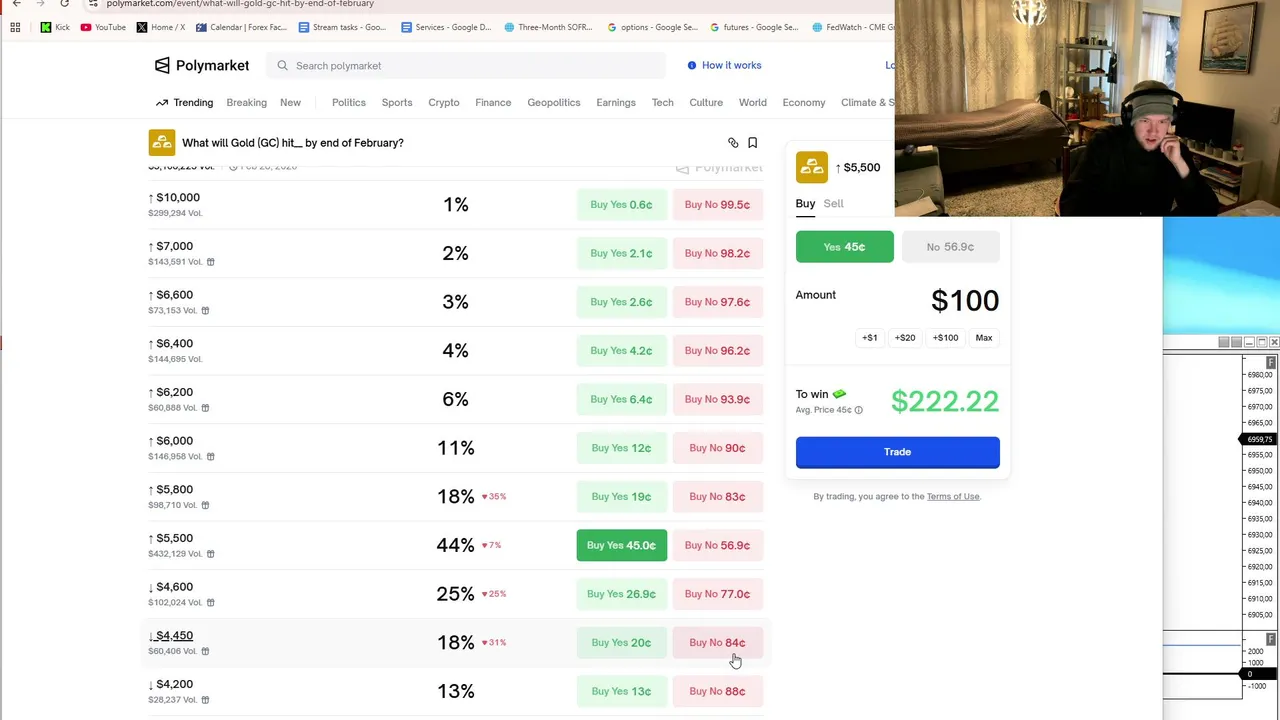Open the Terms of Use link
The width and height of the screenshot is (1280, 720).
tap(952, 496)
